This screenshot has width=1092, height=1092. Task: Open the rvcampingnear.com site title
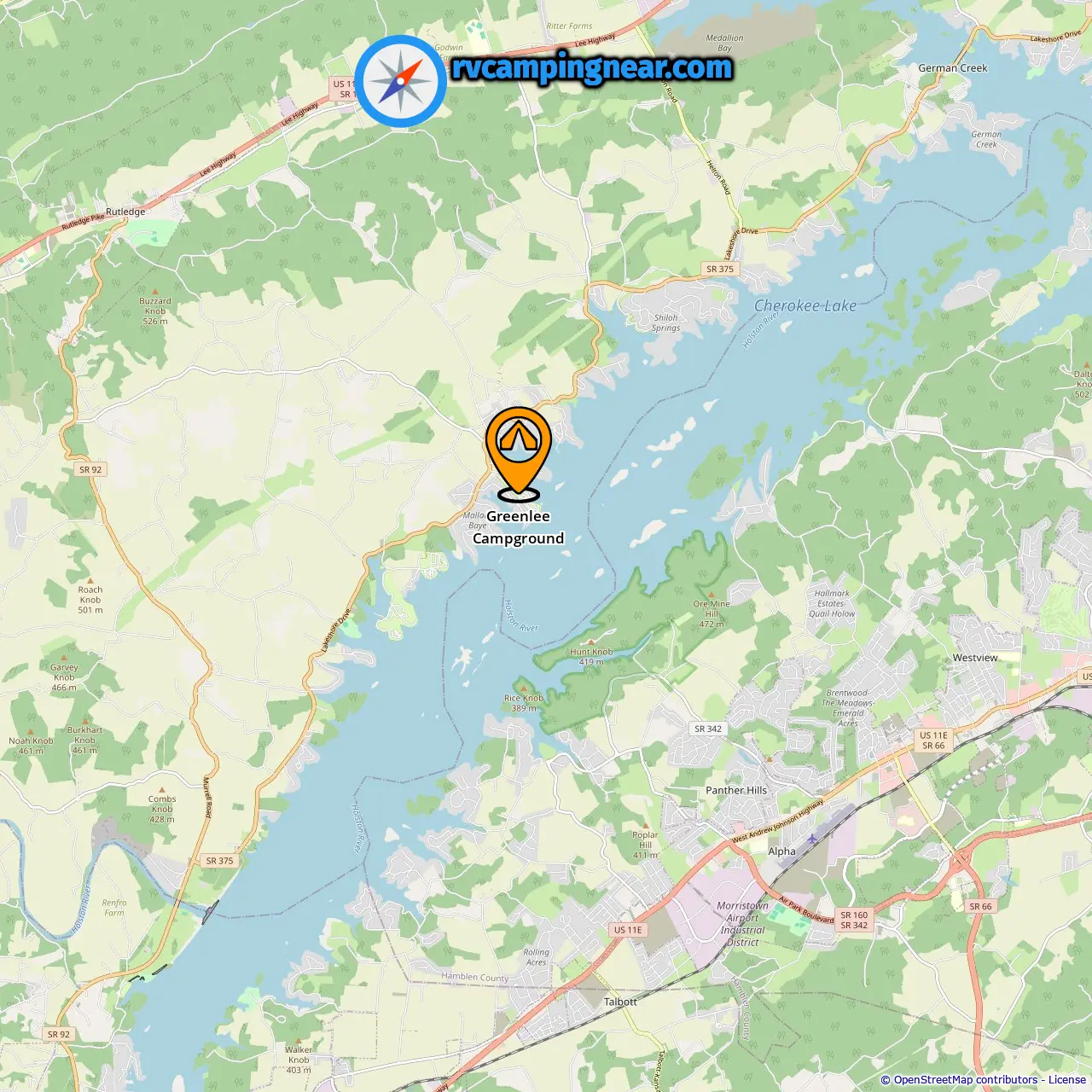[592, 67]
